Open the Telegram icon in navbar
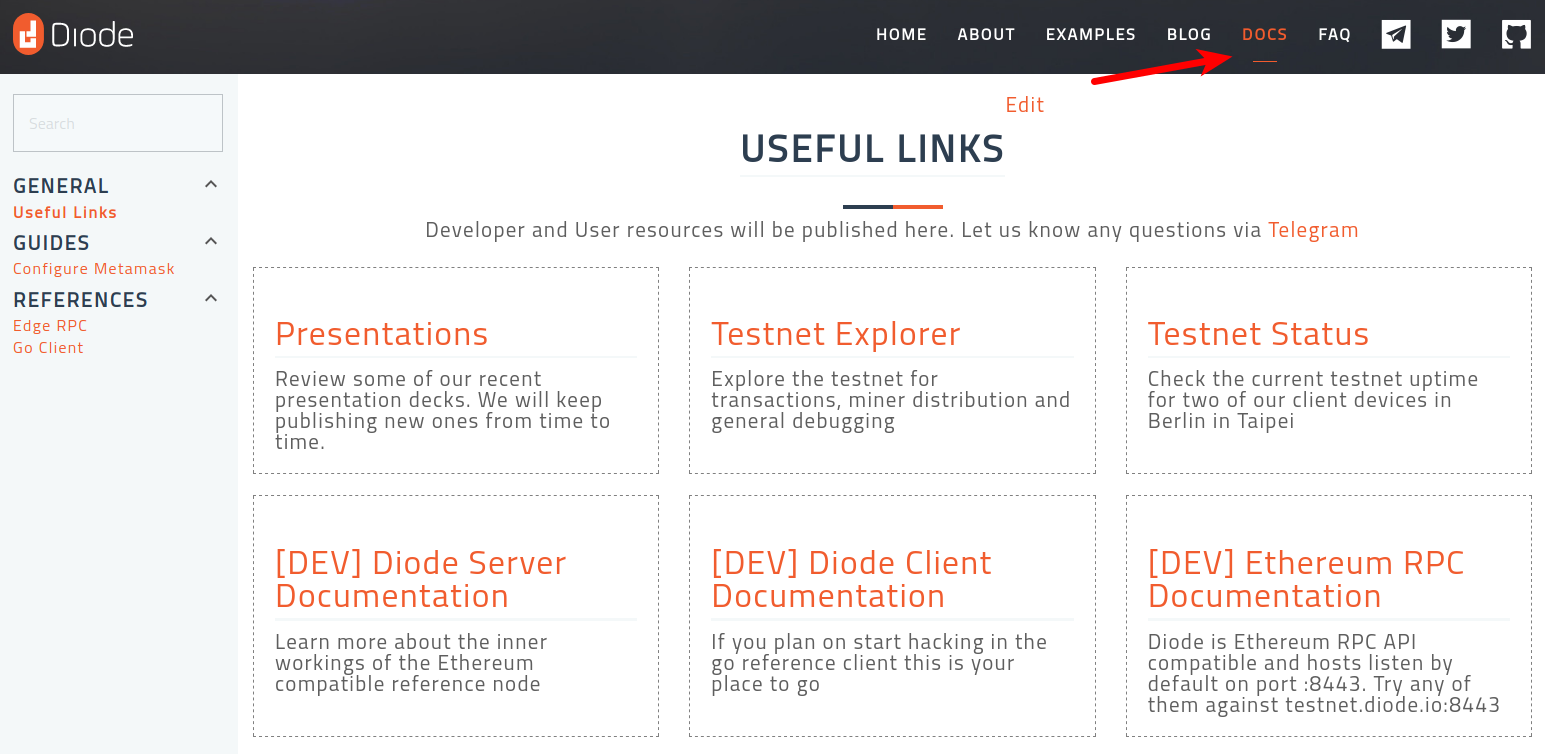The image size is (1545, 754). click(x=1396, y=35)
